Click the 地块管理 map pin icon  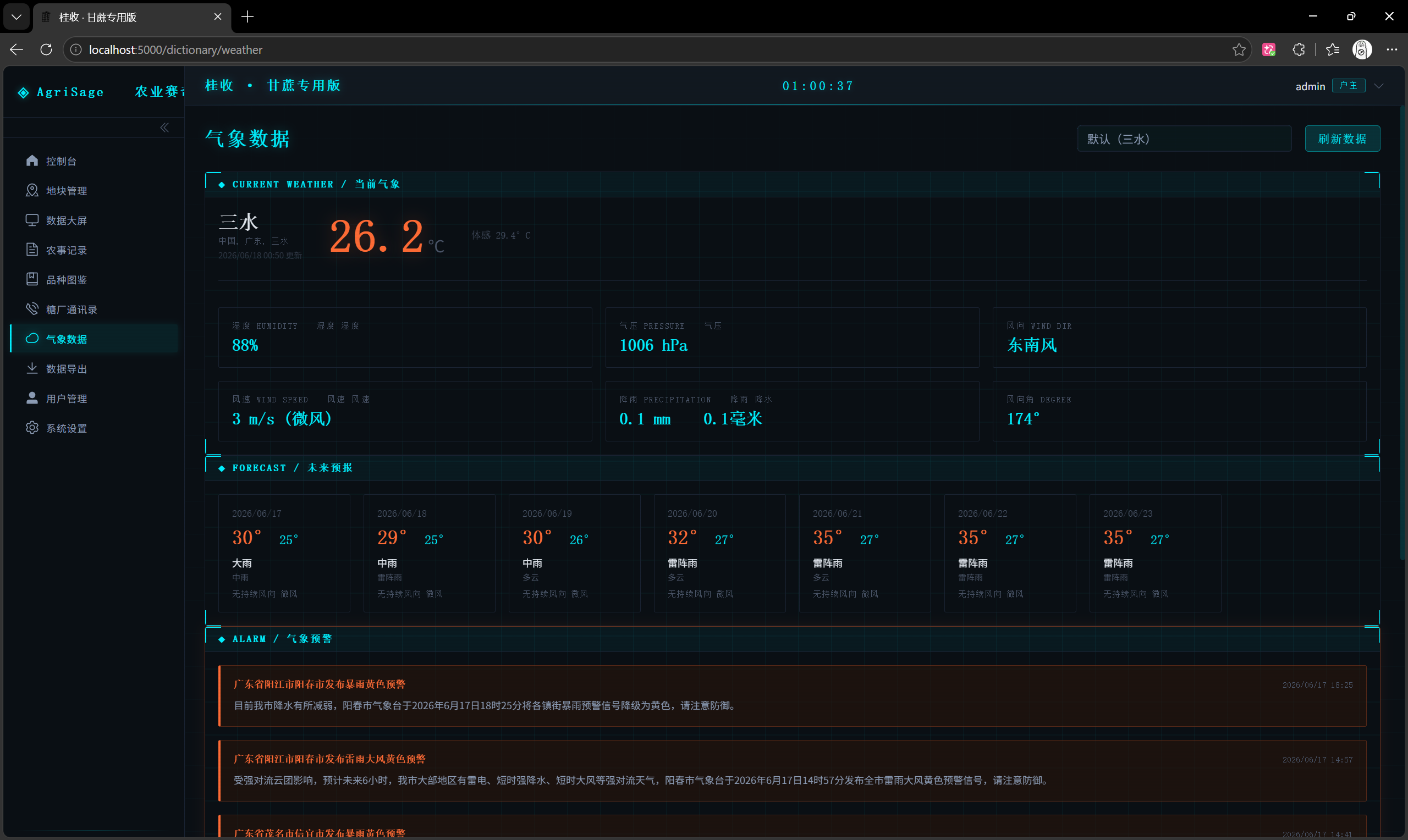(32, 190)
